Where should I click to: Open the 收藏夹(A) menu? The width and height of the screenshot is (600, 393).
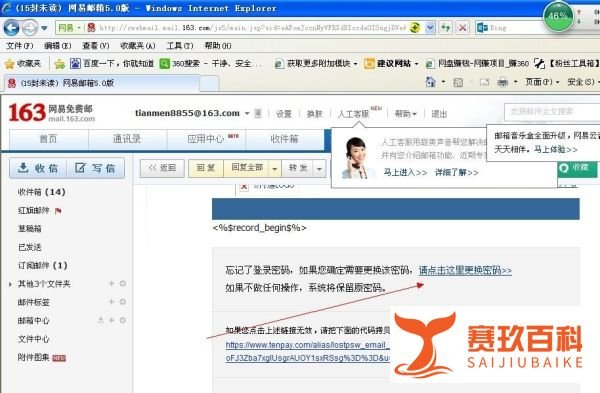click(138, 46)
